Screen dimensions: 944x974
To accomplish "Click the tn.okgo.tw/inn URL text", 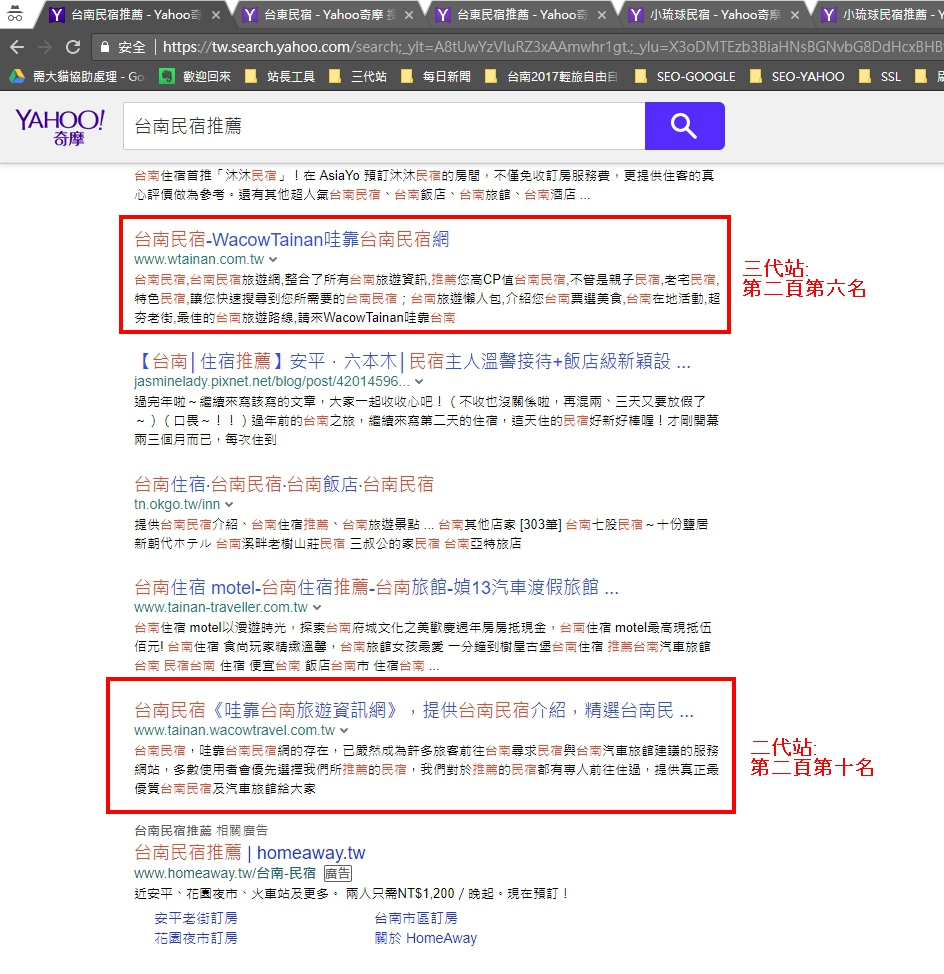I will tap(177, 504).
